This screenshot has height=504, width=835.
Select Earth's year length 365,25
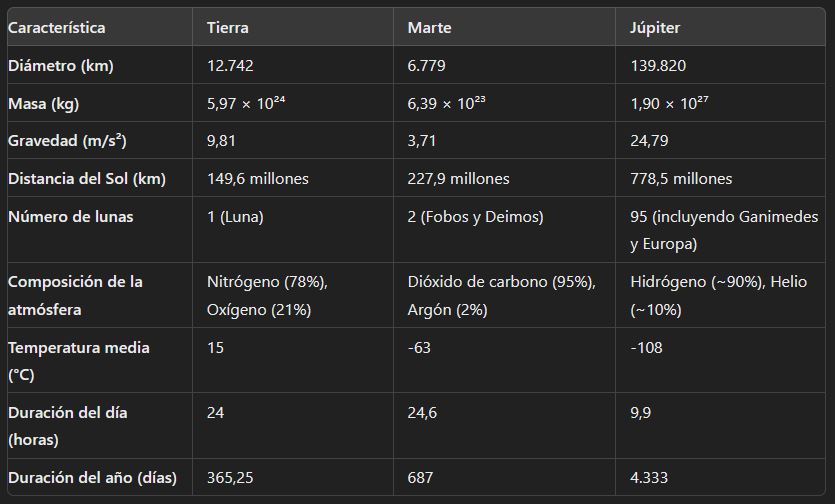[230, 478]
